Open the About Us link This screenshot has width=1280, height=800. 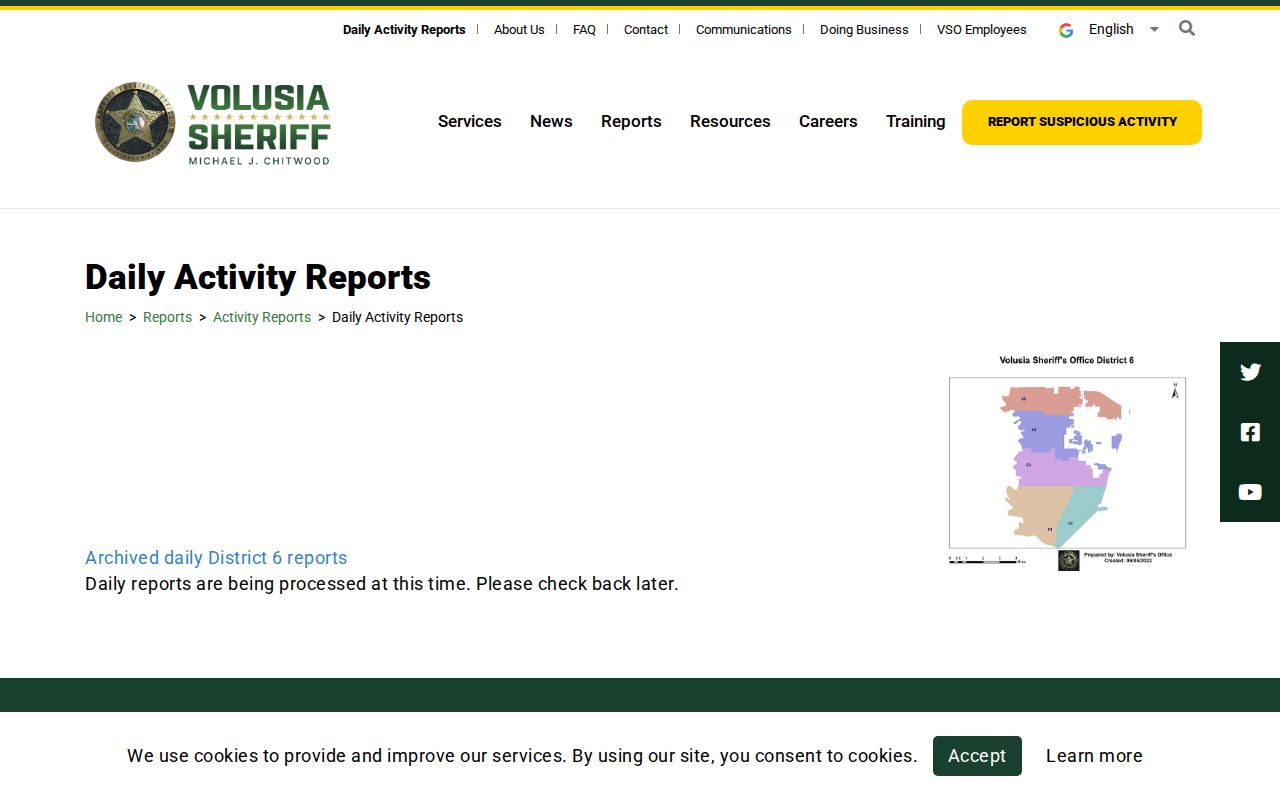519,30
